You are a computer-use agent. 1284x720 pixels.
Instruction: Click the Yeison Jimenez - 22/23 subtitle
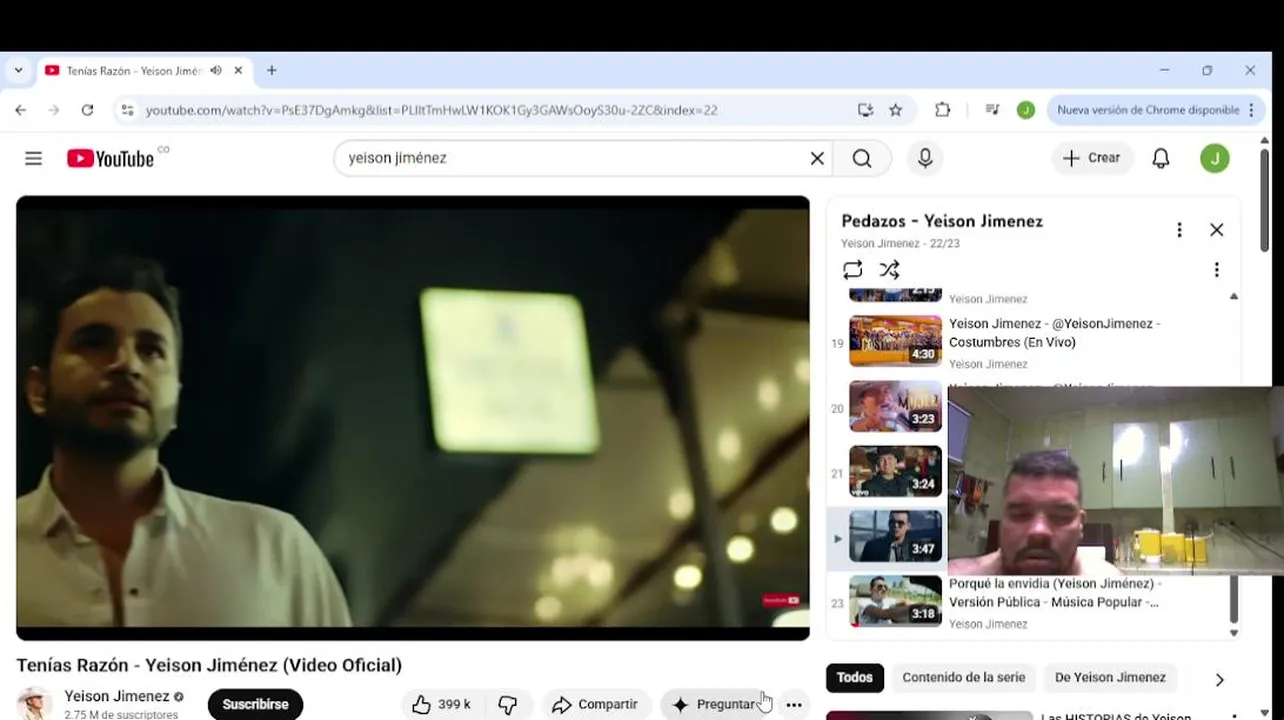click(x=900, y=243)
